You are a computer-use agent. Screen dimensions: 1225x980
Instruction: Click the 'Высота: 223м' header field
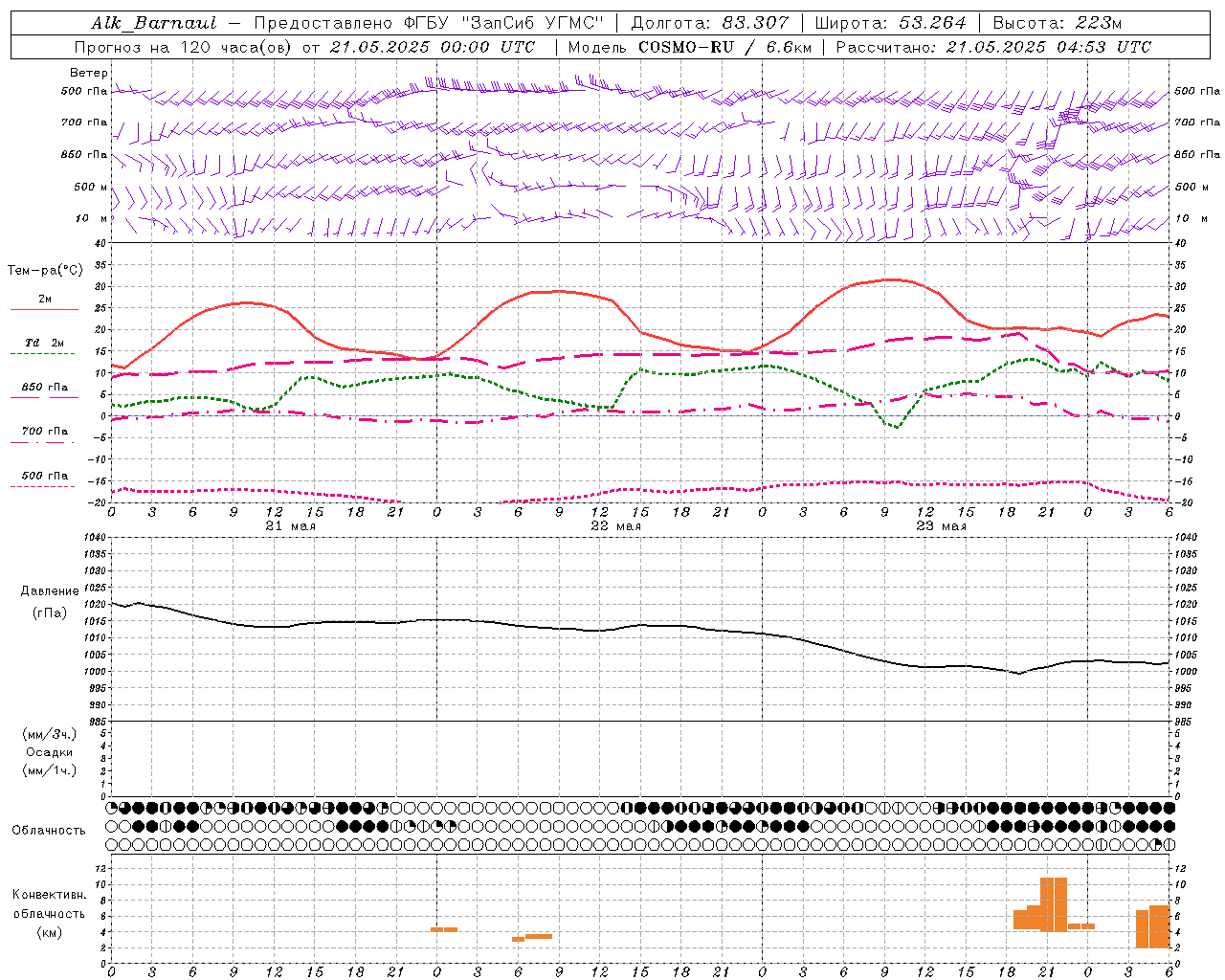(x=1058, y=23)
